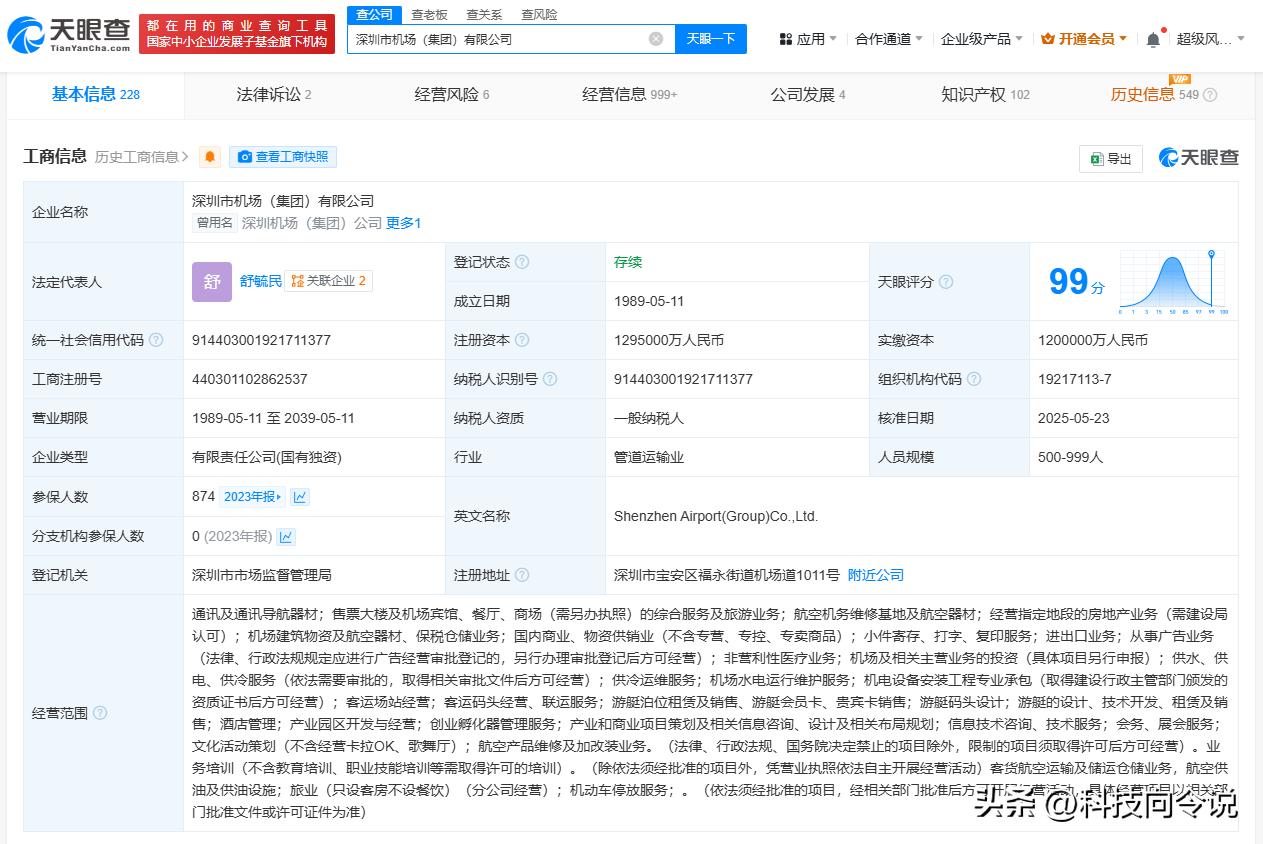Switch to the 知识产权 102 tab
Viewport: 1263px width, 844px height.
coord(985,95)
